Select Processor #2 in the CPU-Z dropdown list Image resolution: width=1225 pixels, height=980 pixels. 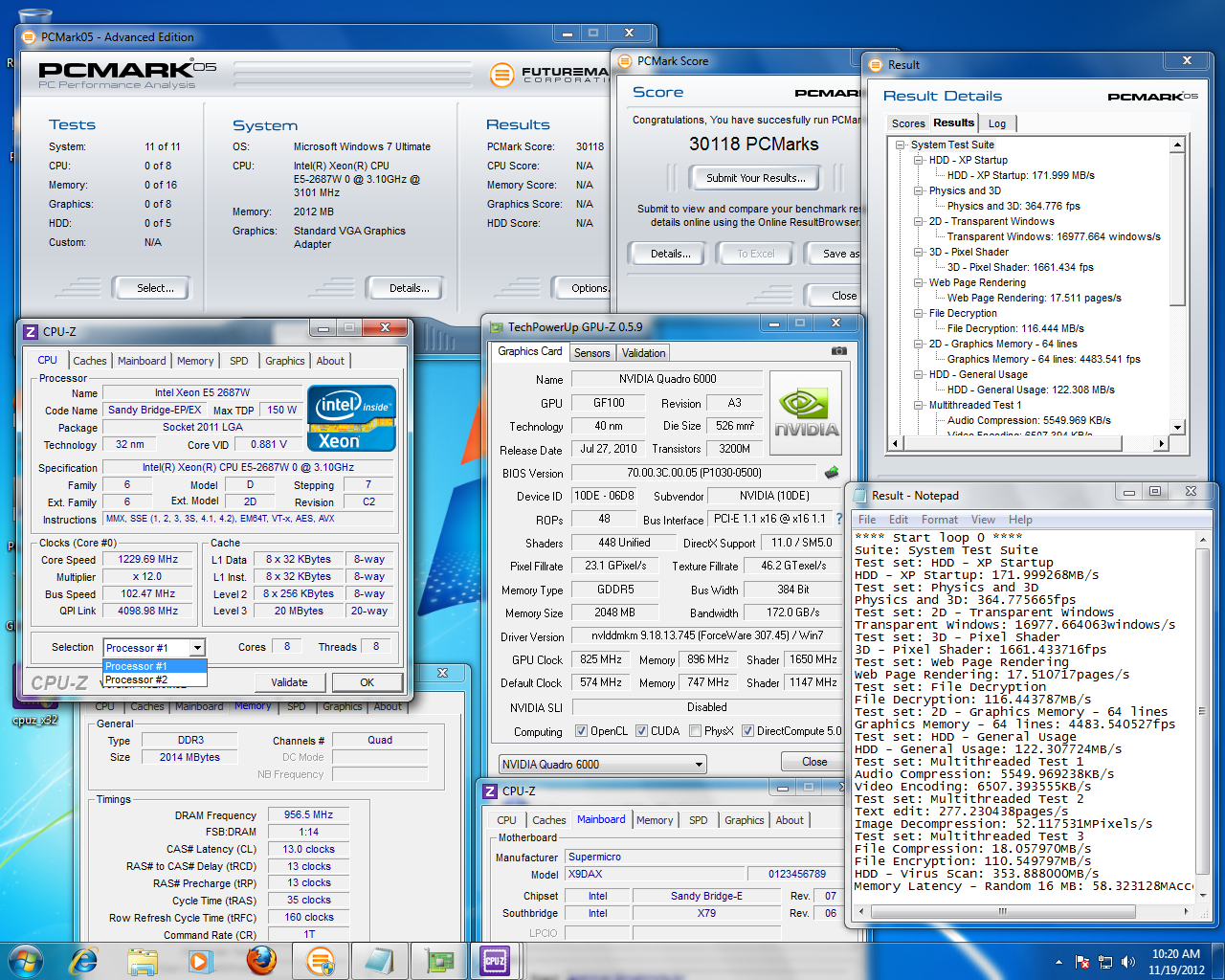[x=154, y=679]
